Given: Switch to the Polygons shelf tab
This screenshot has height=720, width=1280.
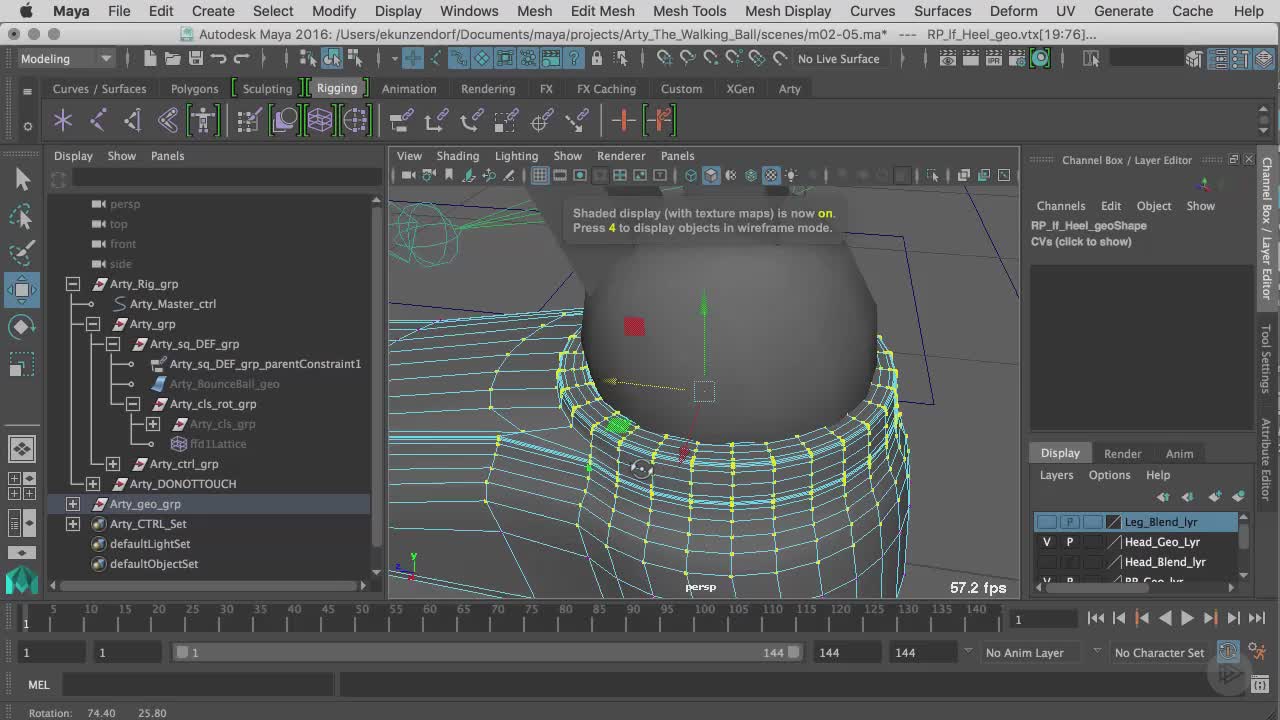Looking at the screenshot, I should point(194,89).
